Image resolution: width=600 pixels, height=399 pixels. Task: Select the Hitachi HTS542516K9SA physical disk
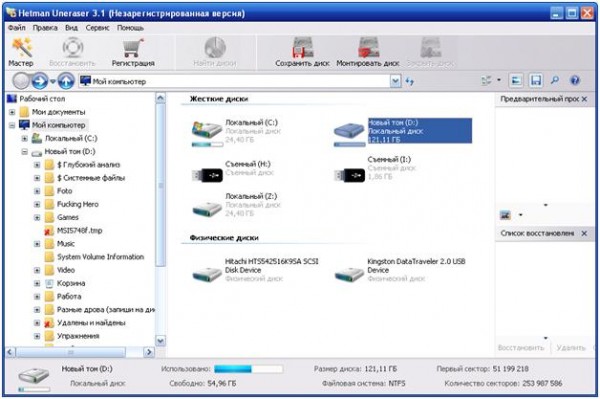pyautogui.click(x=207, y=274)
